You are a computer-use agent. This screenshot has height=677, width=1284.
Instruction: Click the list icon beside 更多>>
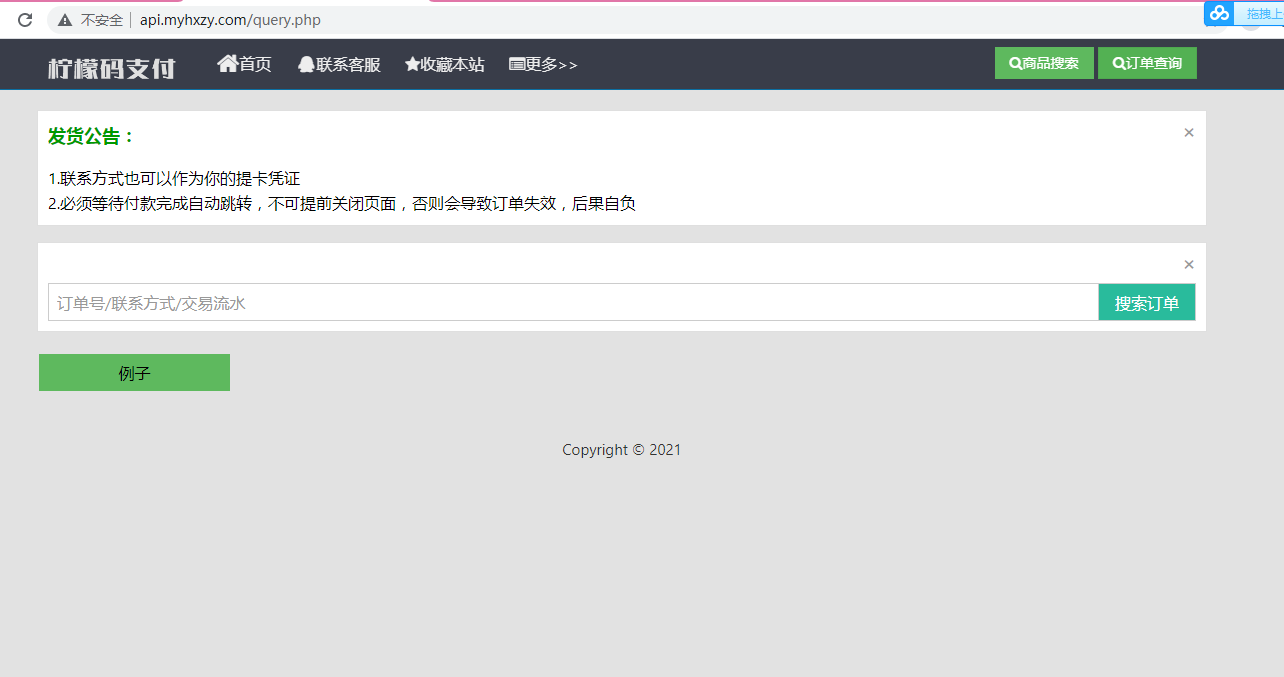tap(517, 65)
